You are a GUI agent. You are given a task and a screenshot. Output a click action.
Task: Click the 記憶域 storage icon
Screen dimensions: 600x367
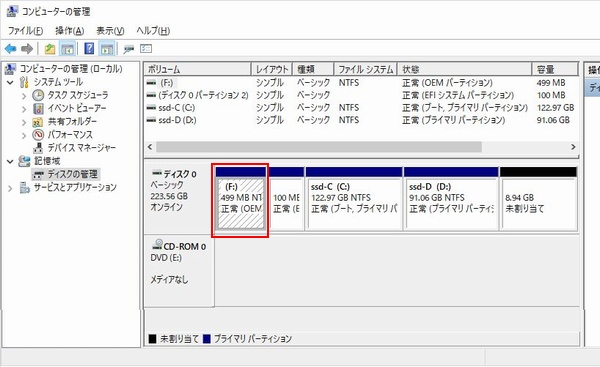pos(24,161)
